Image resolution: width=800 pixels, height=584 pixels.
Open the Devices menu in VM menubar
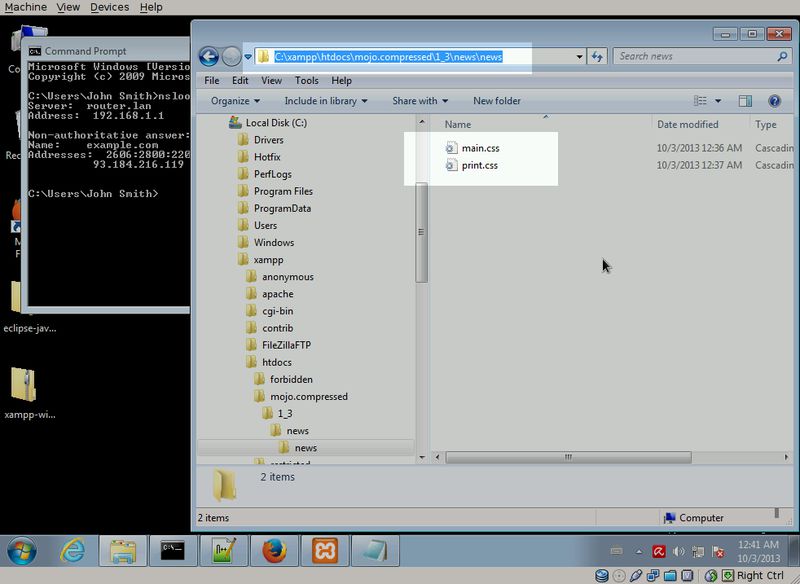(109, 7)
